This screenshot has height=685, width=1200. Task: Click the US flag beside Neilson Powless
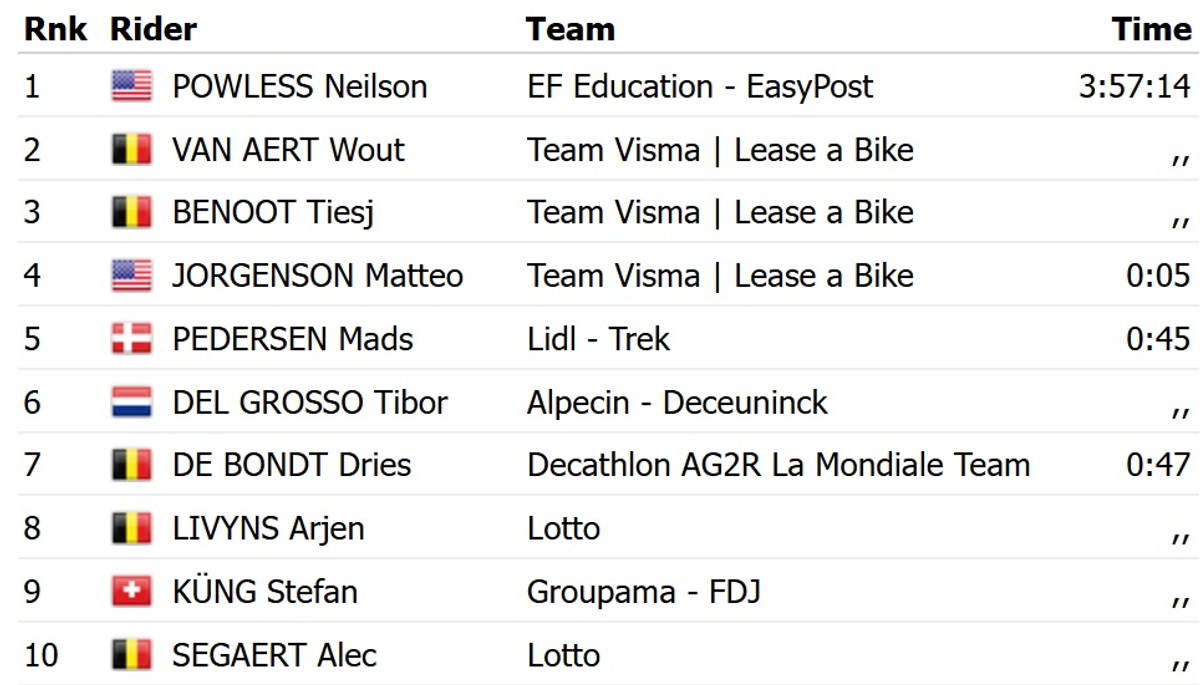coord(131,87)
